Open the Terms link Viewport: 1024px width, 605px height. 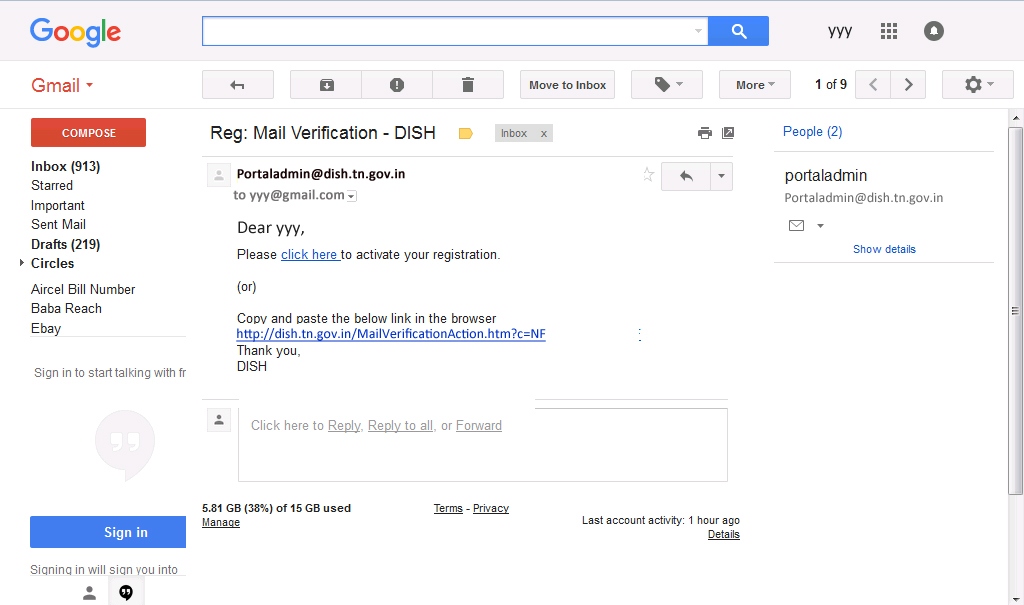coord(448,508)
